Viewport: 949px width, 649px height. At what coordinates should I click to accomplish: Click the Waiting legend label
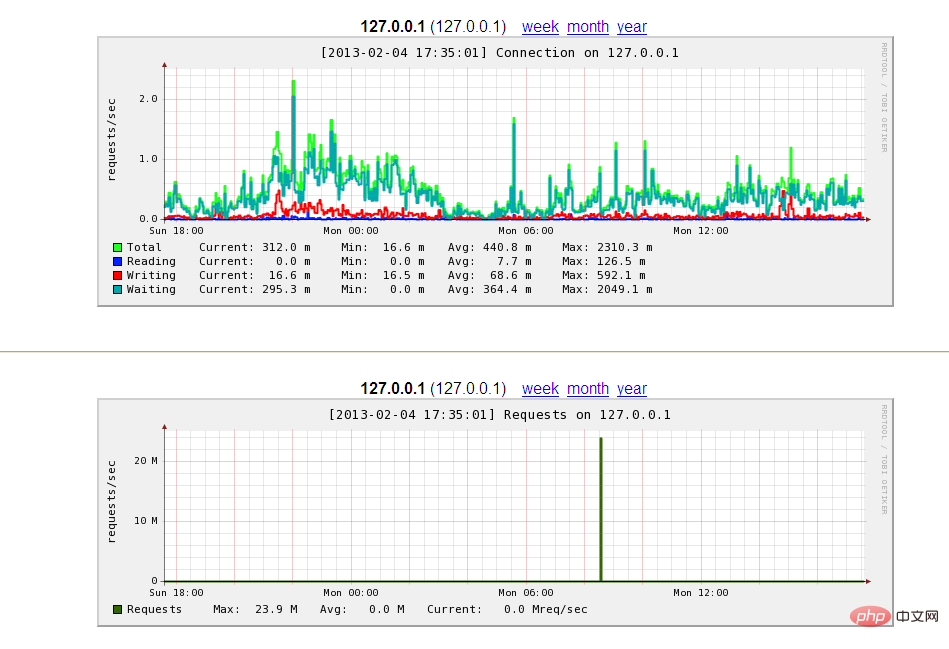(x=151, y=289)
